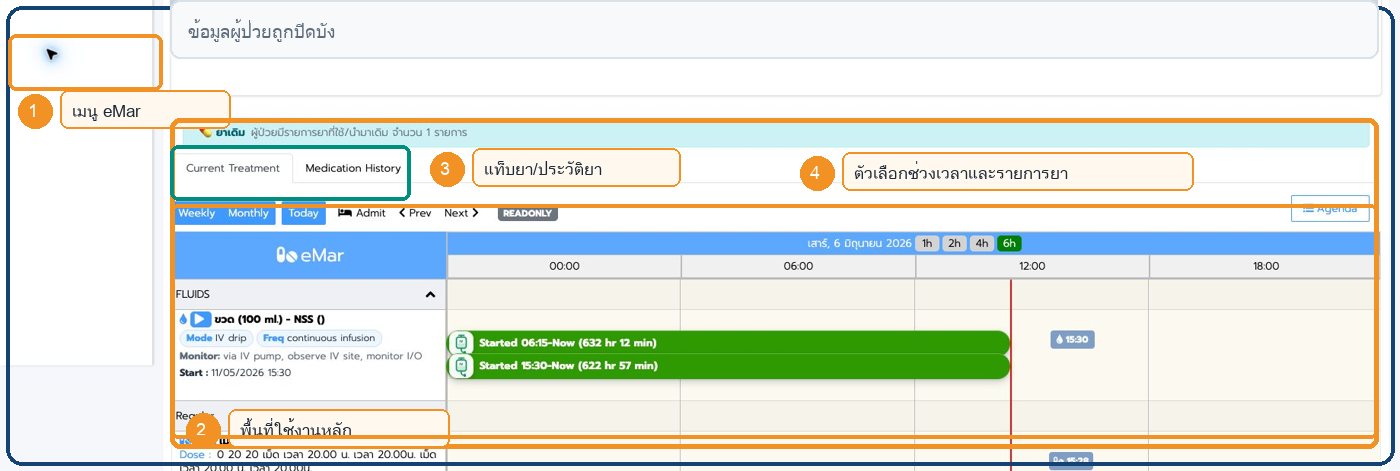Click the Freq continuous infusion tag
Viewport: 1400px width, 471px height.
(x=319, y=339)
